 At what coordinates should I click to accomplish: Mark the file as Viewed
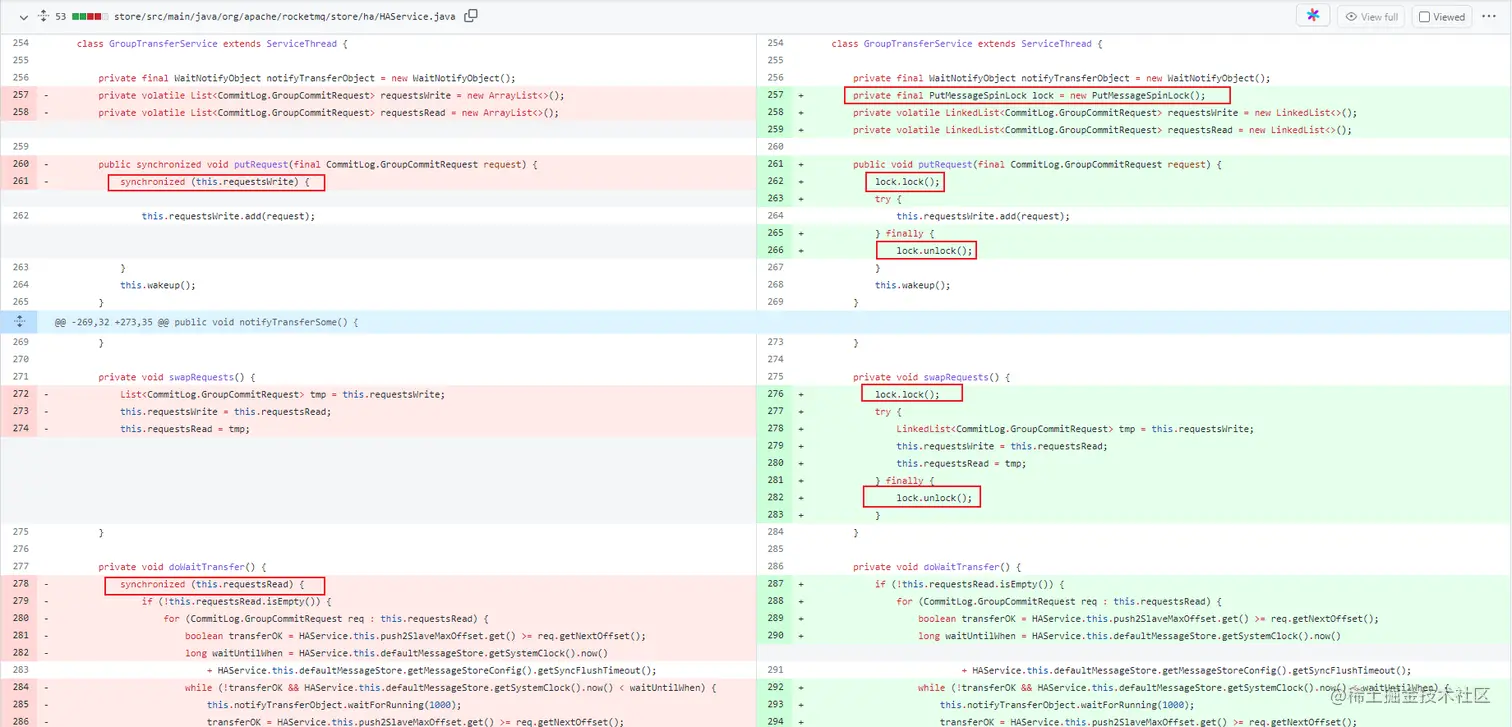1441,17
